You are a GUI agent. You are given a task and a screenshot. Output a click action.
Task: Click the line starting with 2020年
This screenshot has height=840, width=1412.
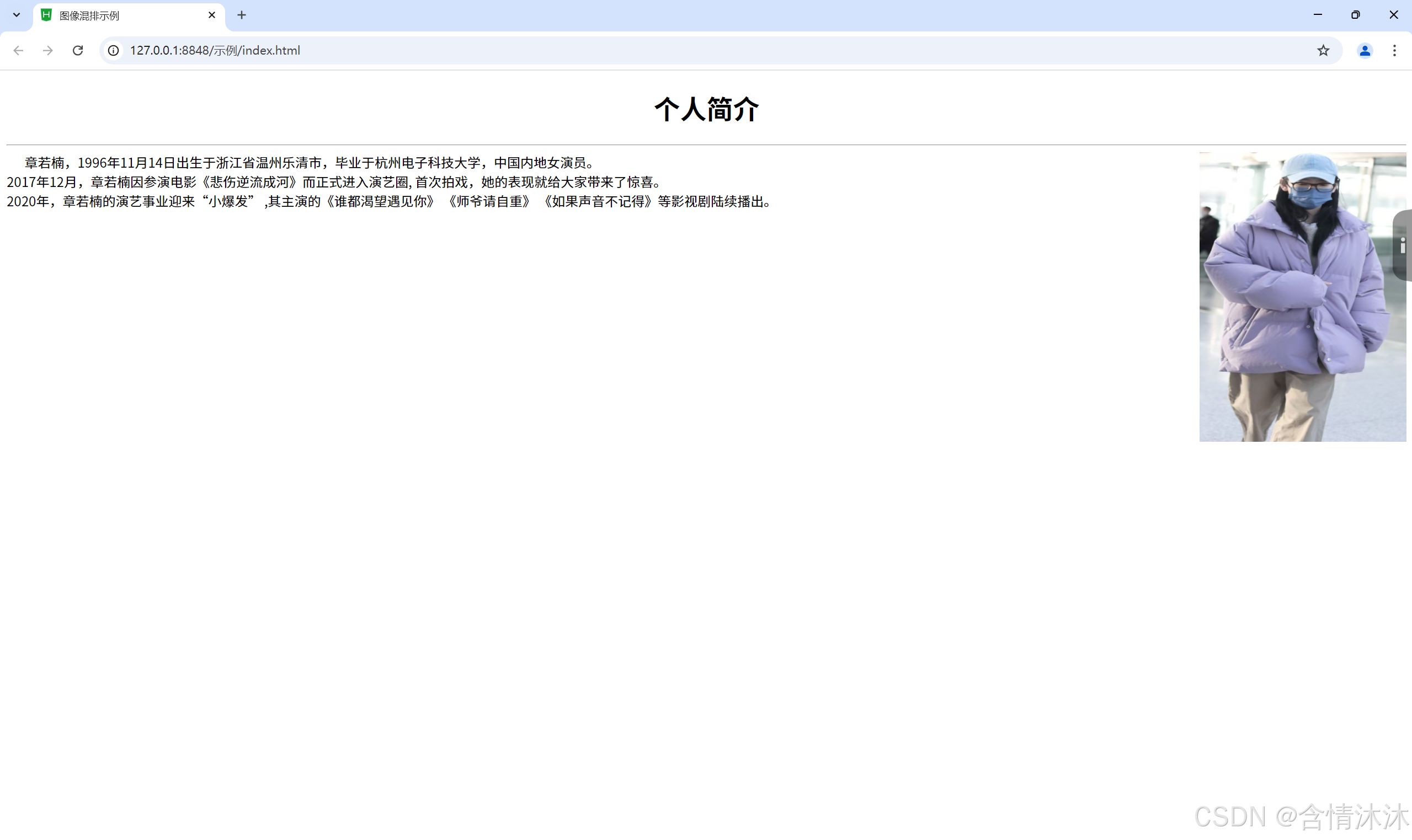pyautogui.click(x=388, y=201)
